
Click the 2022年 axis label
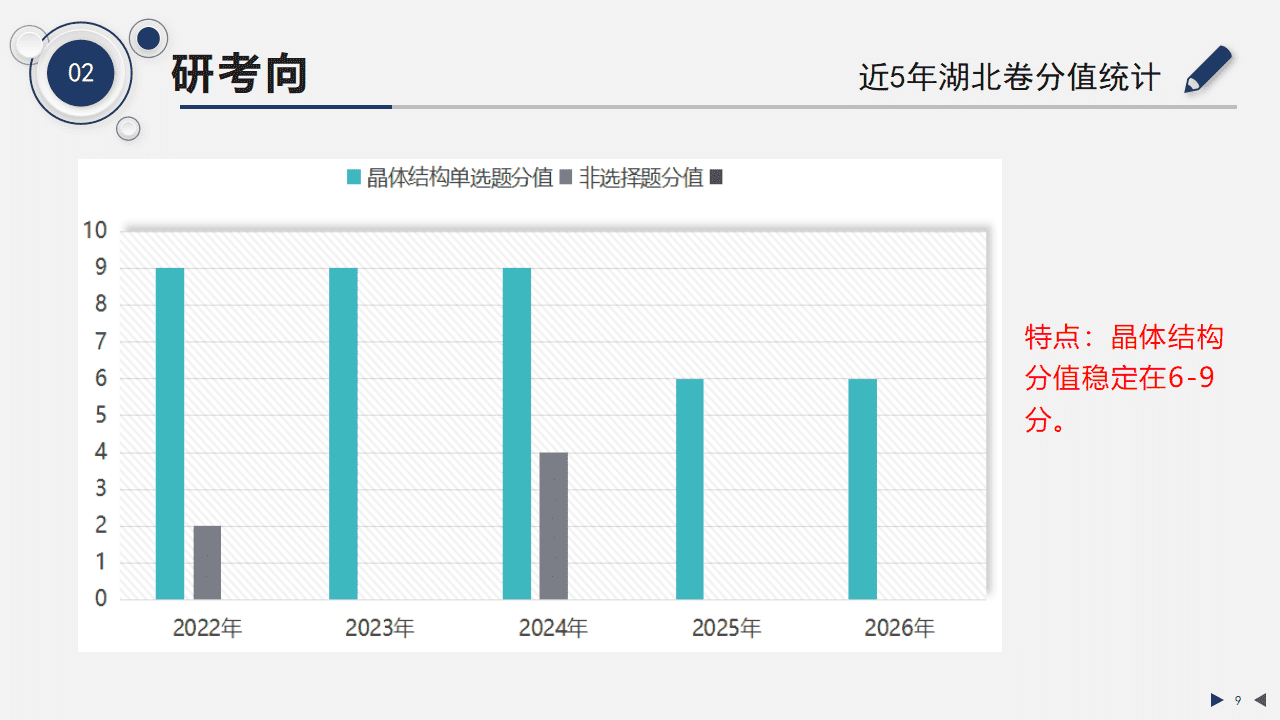(207, 628)
